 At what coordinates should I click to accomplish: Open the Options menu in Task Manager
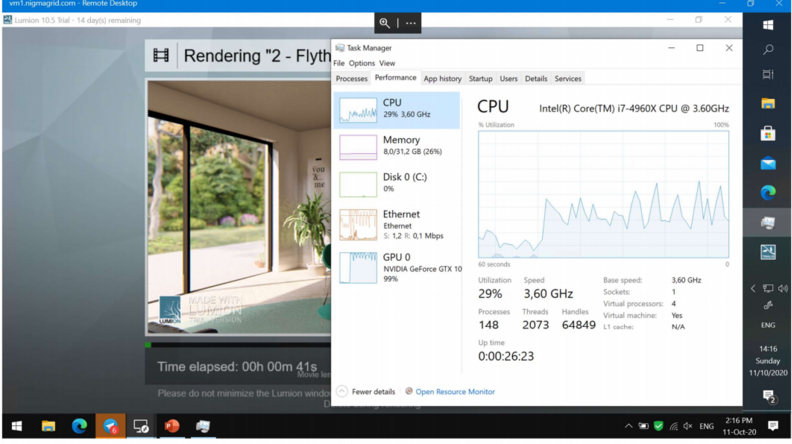point(362,63)
